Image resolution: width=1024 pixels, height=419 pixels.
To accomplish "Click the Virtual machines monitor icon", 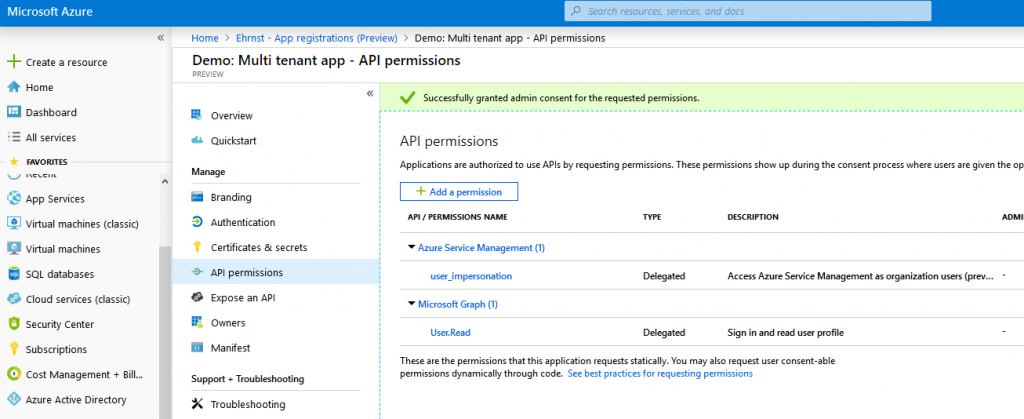I will (x=14, y=249).
